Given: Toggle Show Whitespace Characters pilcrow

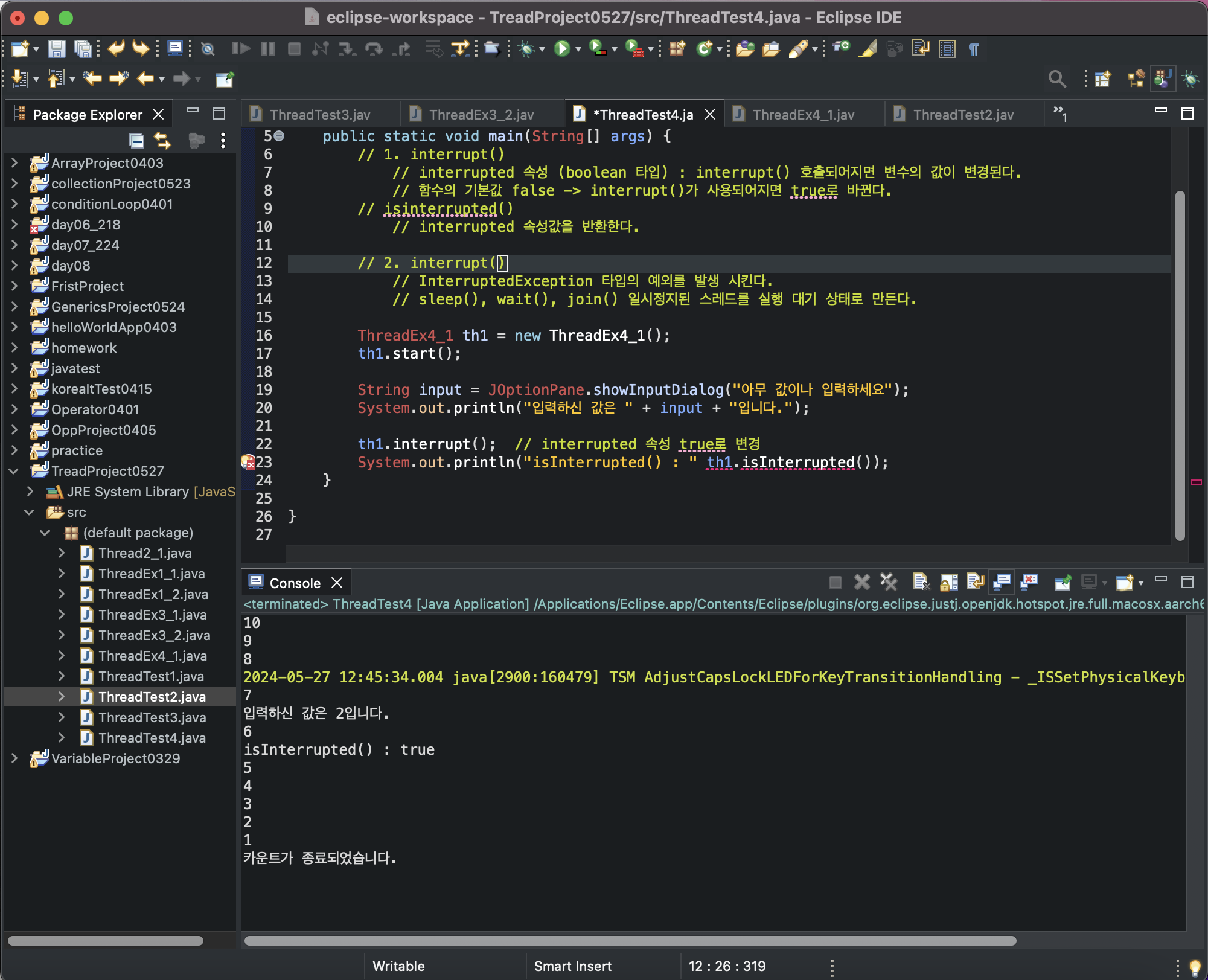Looking at the screenshot, I should 974,49.
